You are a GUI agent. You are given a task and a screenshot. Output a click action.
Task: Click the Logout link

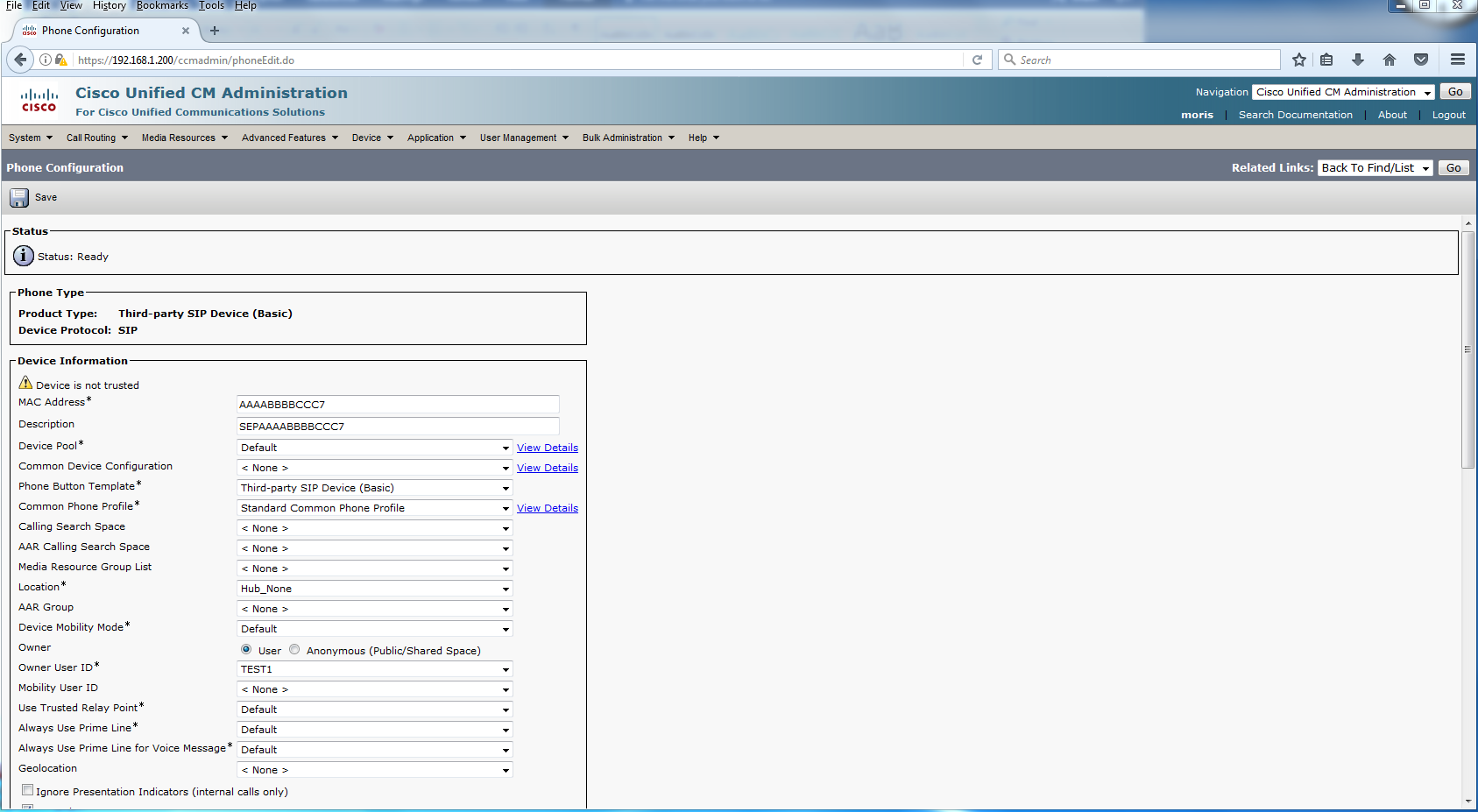coord(1448,115)
